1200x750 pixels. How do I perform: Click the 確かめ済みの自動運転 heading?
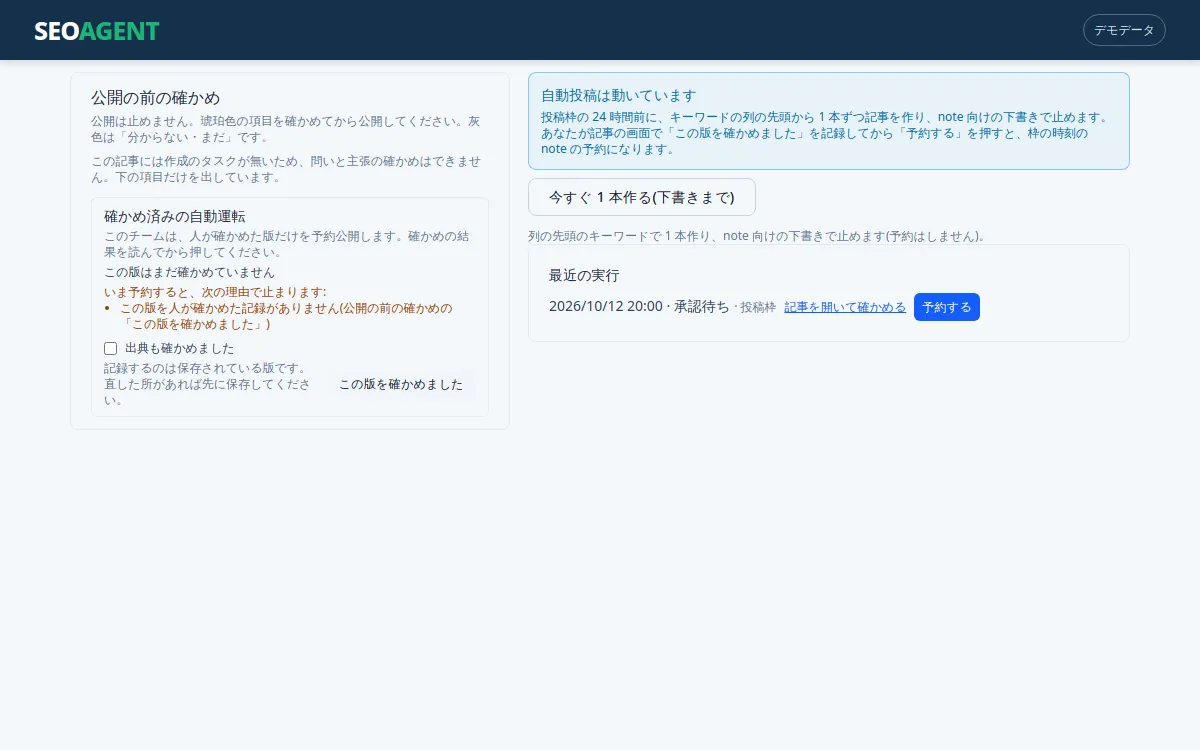[175, 216]
